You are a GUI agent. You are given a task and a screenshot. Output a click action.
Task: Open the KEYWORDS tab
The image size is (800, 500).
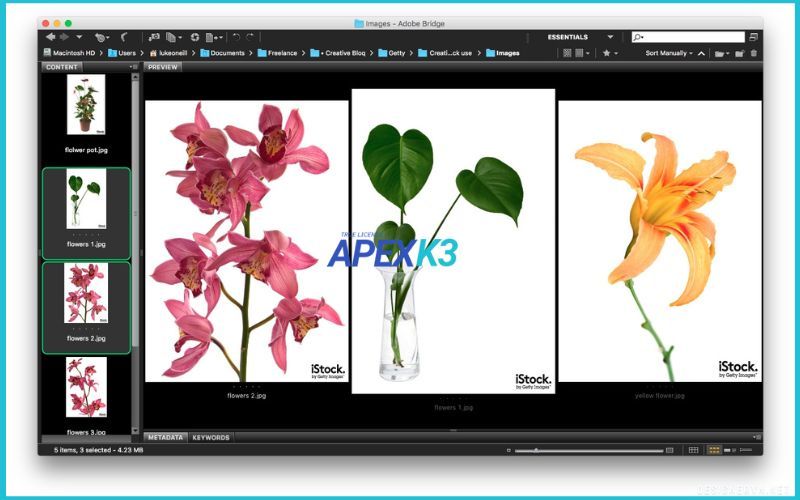coord(211,437)
